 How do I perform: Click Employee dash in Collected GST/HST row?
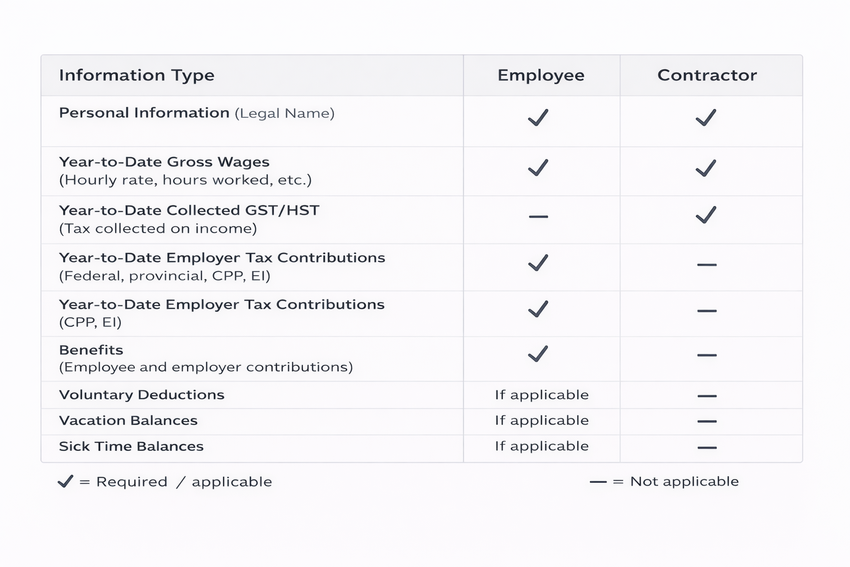(538, 216)
